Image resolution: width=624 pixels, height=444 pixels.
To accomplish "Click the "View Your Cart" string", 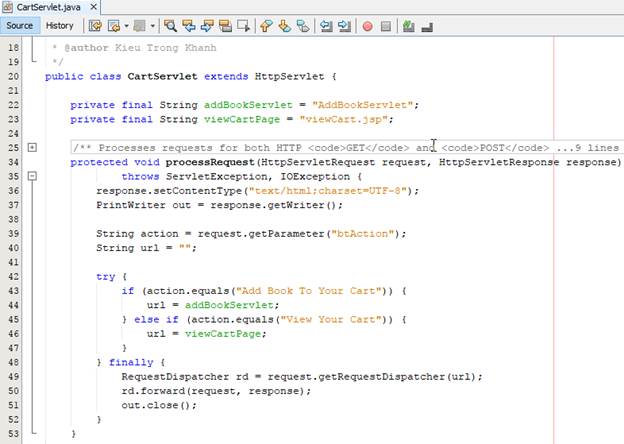I will tap(331, 320).
